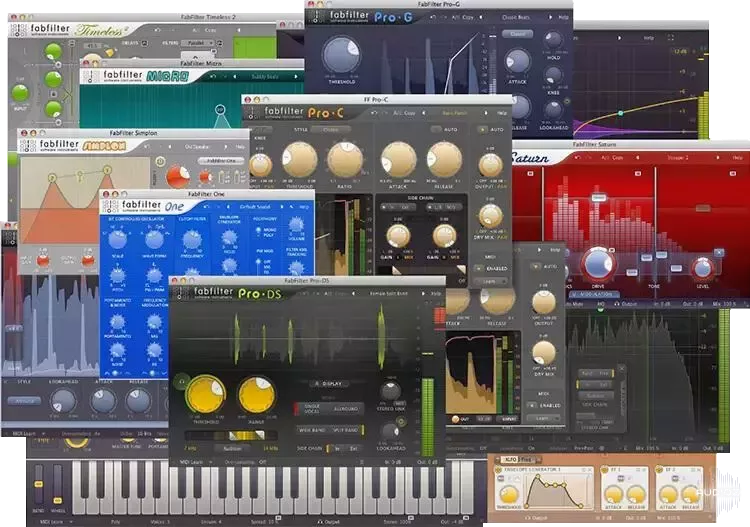Click Timeless Input green knob
This screenshot has width=750, height=527.
point(21,93)
